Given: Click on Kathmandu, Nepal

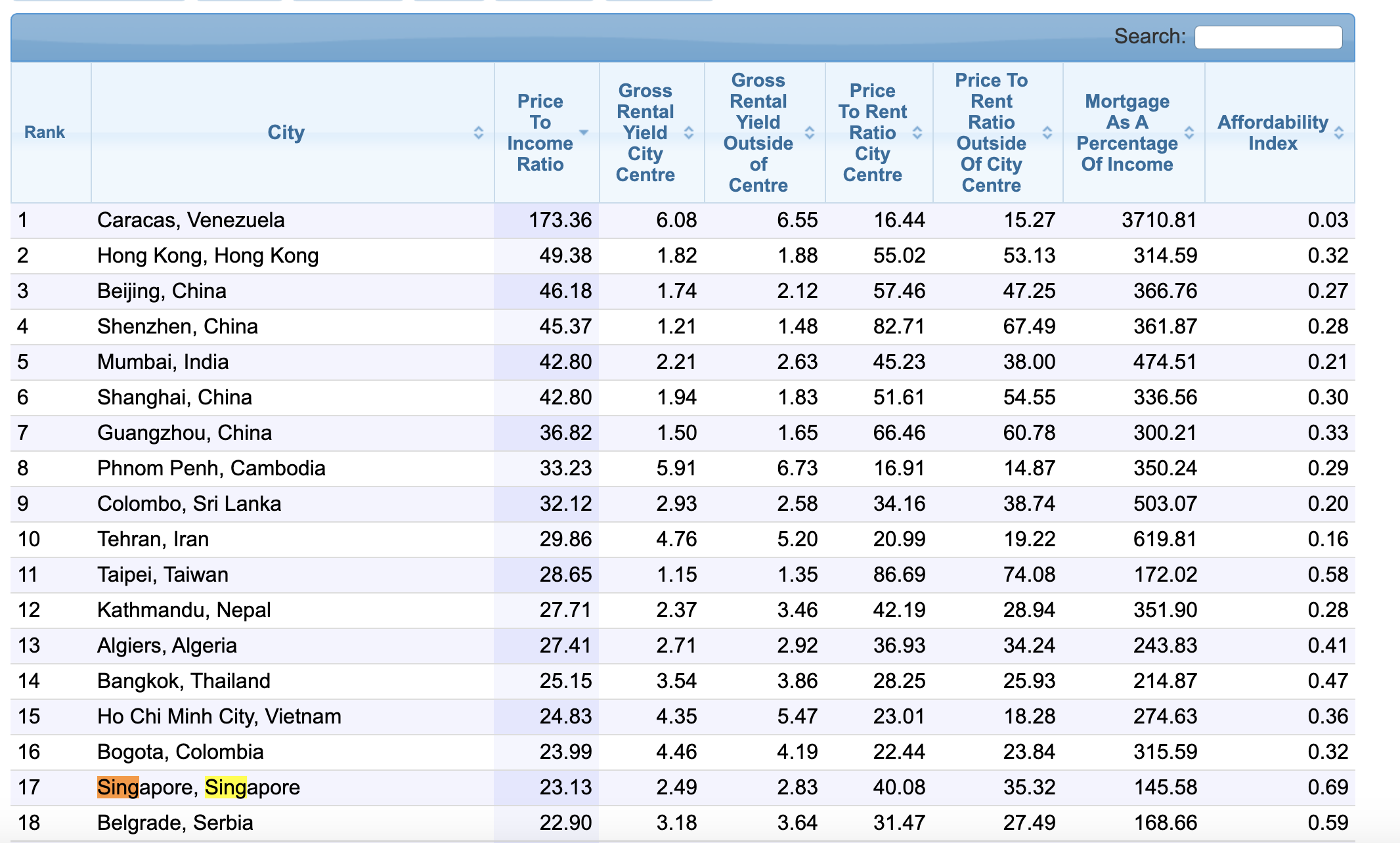Looking at the screenshot, I should 184,610.
